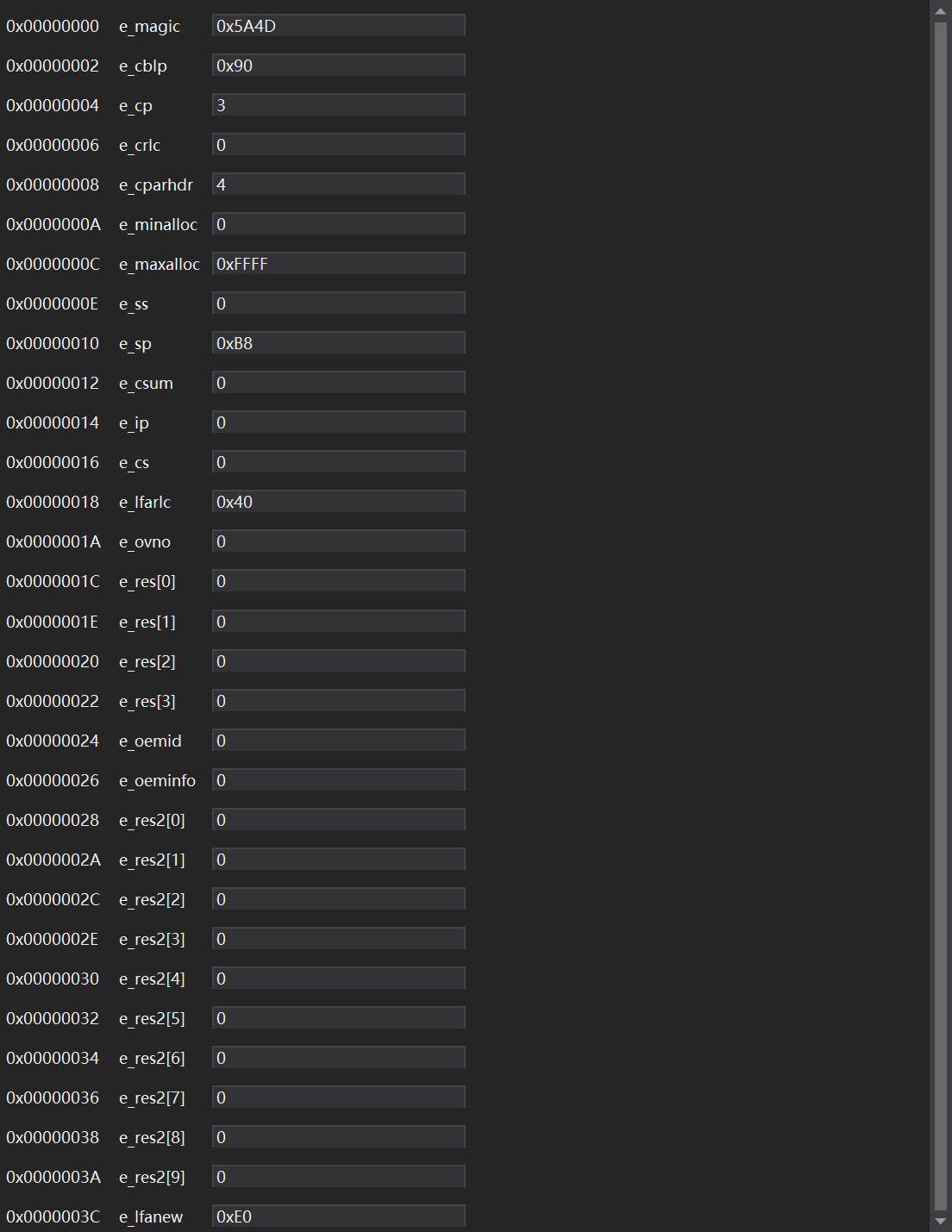Click the e_magic value field showing 0x5A4D
952x1232 pixels.
pyautogui.click(x=338, y=26)
